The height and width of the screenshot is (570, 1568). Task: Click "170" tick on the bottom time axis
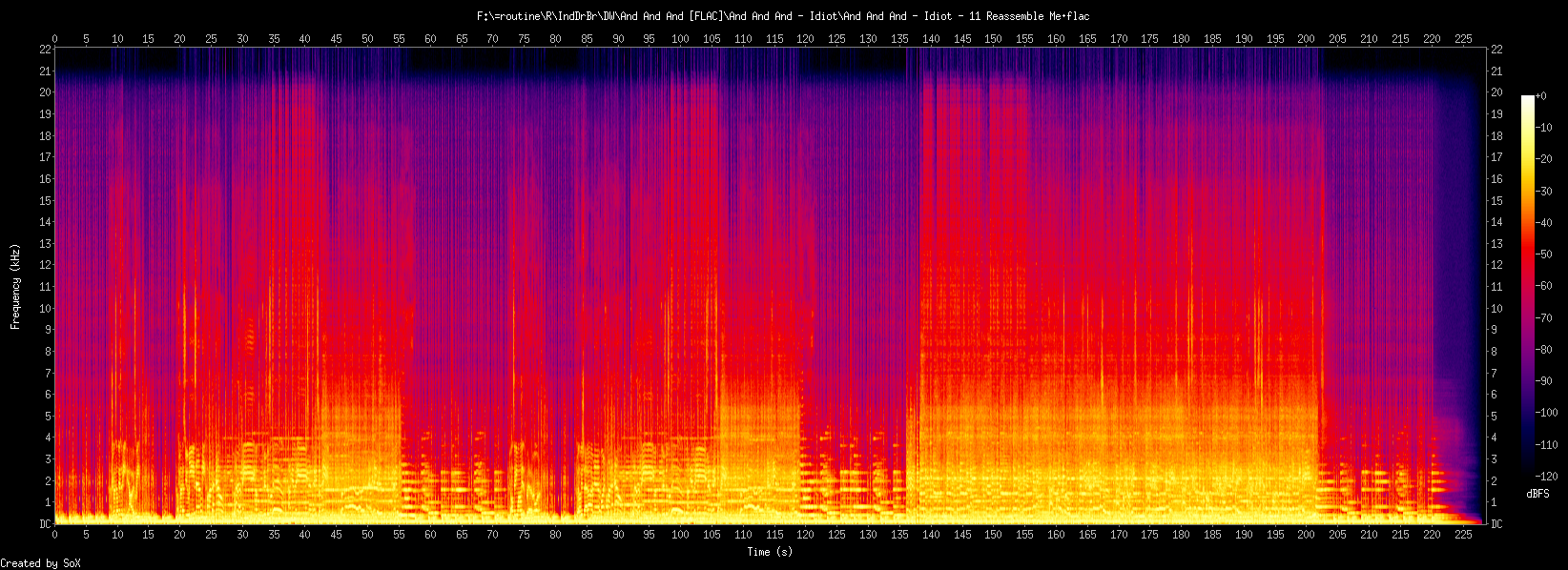pos(1118,535)
